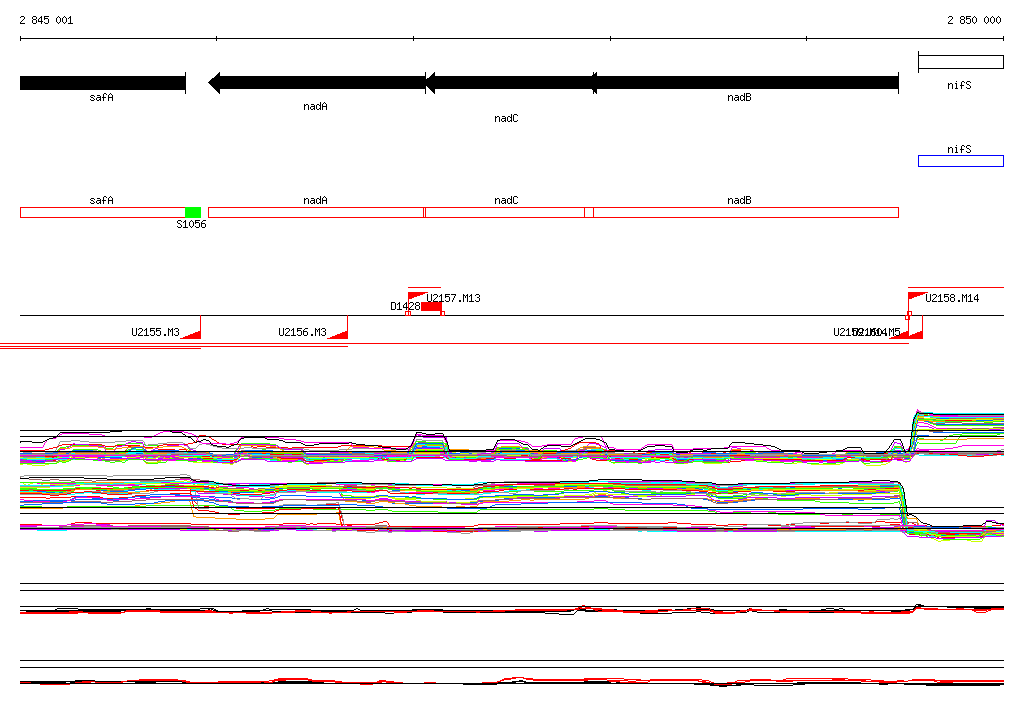Select the black nadA gene arrow

317,83
